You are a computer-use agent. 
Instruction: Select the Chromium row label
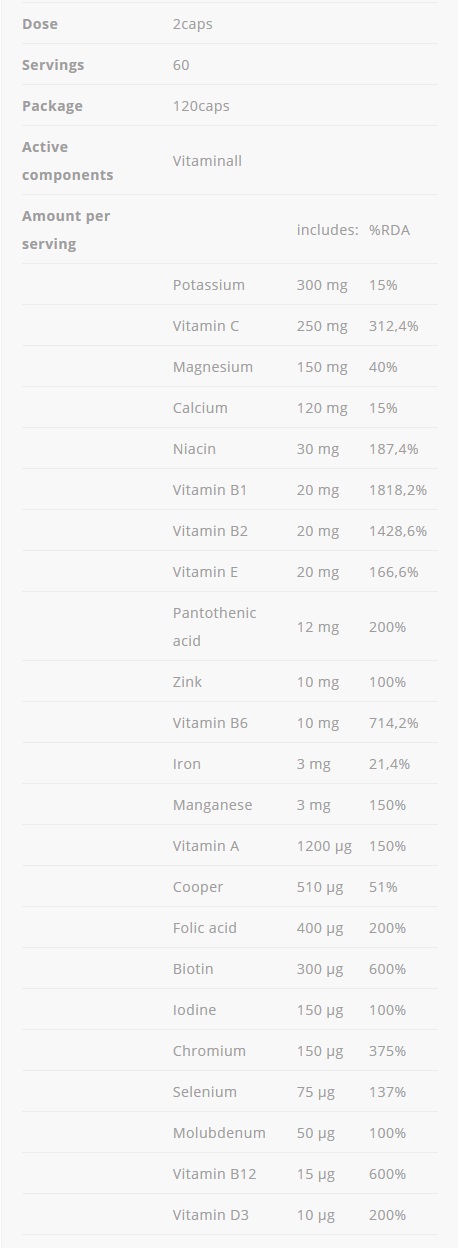point(209,1051)
